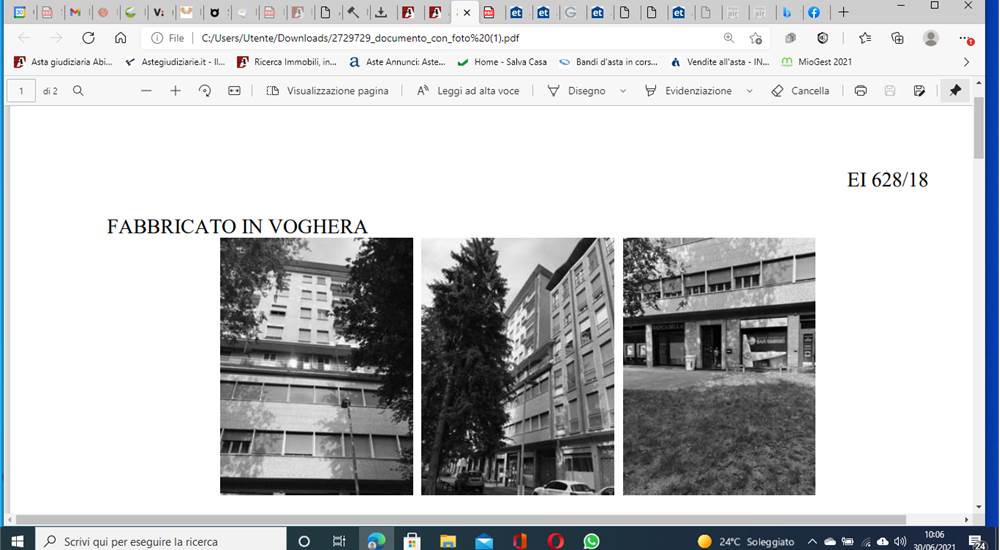The image size is (1000, 550).
Task: Click the horizontal scrollbar thumb
Action: tap(461, 520)
